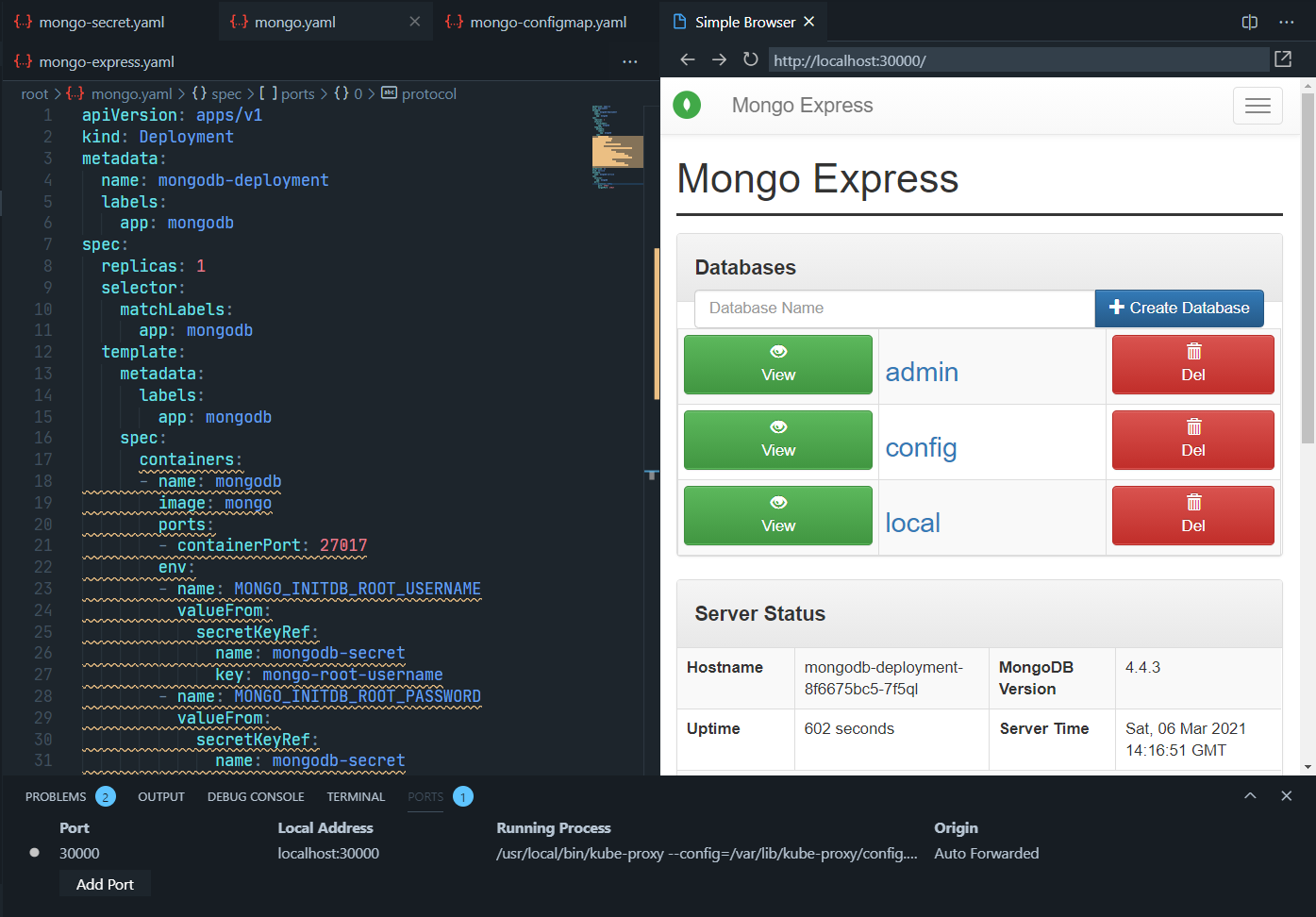Click the URL address bar
1316x917 pixels.
click(1019, 60)
